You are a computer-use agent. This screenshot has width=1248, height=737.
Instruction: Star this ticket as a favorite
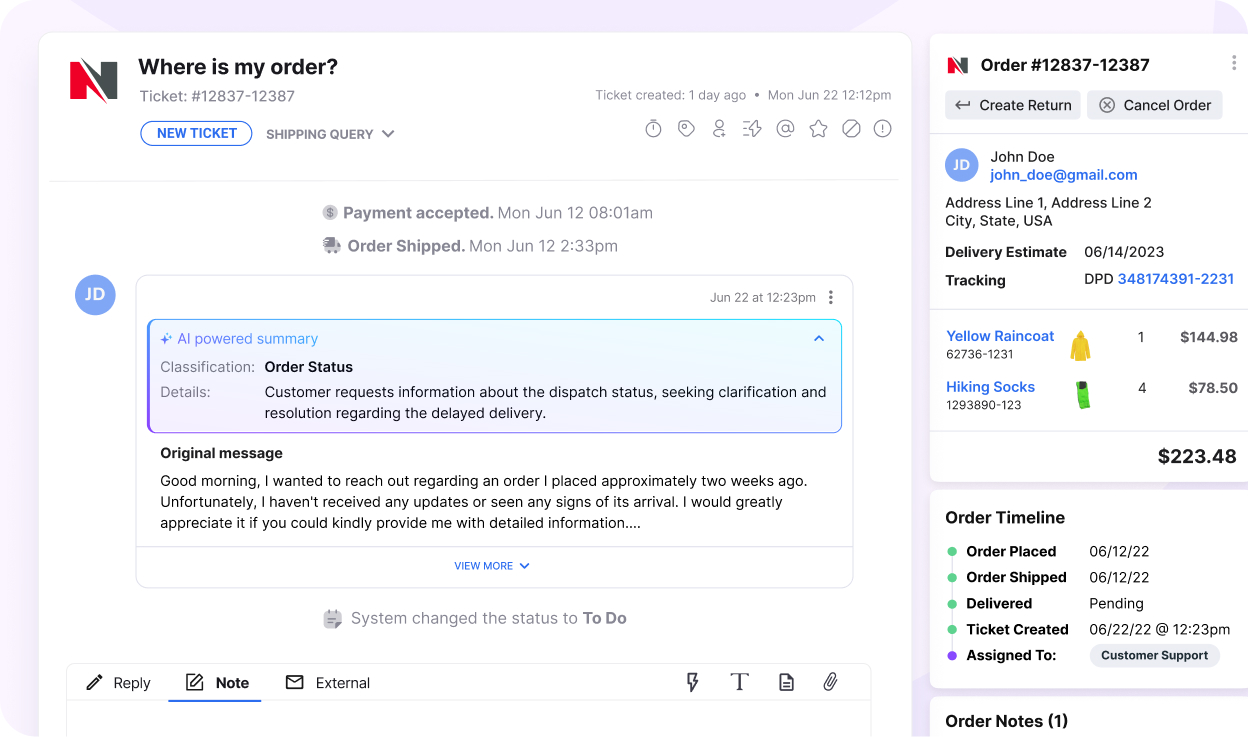(x=818, y=128)
